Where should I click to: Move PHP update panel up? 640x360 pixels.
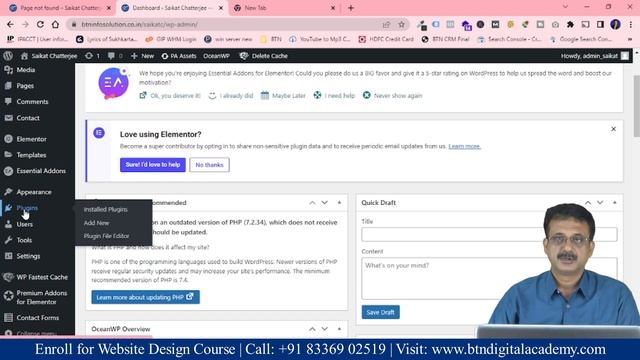[x=312, y=203]
